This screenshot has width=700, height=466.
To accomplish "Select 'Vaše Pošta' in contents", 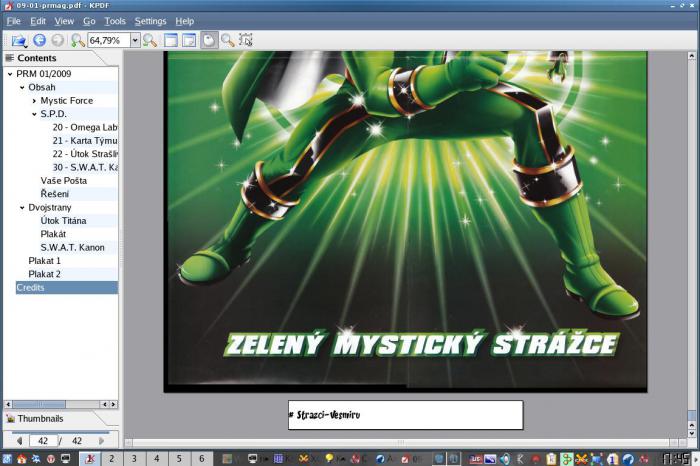I will 63,181.
